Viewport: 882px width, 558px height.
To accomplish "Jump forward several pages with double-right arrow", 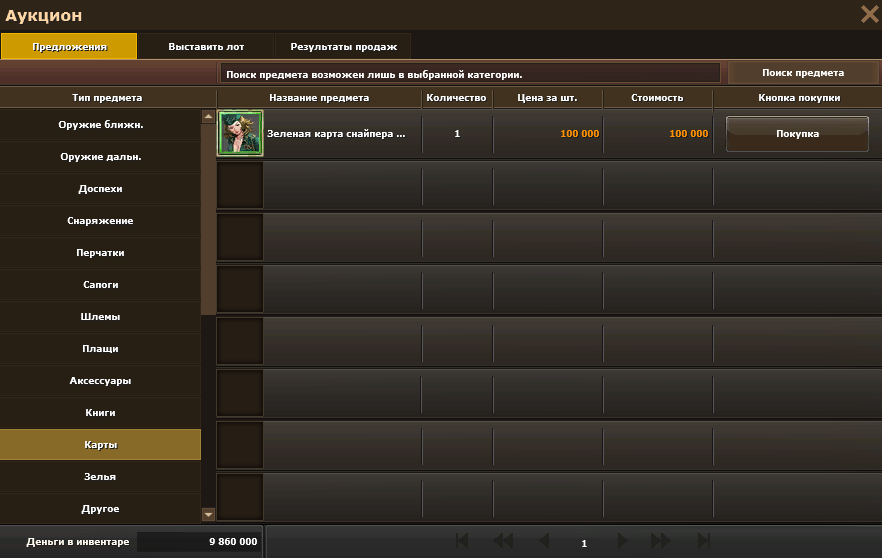I will (x=661, y=541).
